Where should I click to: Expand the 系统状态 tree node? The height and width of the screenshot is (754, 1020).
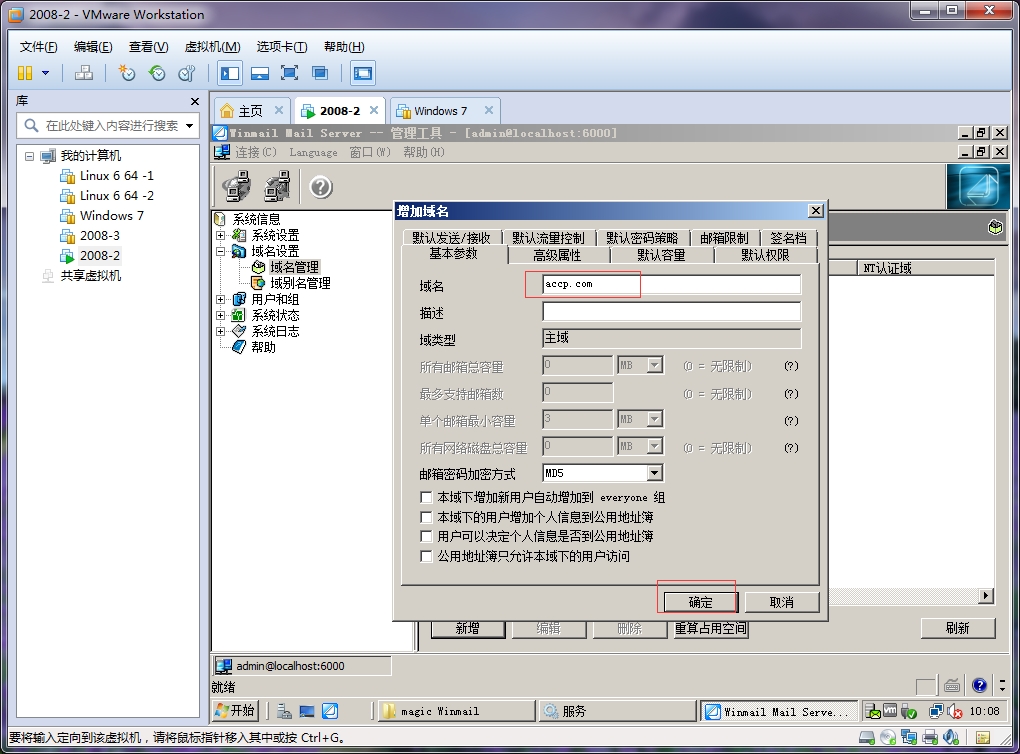(221, 316)
